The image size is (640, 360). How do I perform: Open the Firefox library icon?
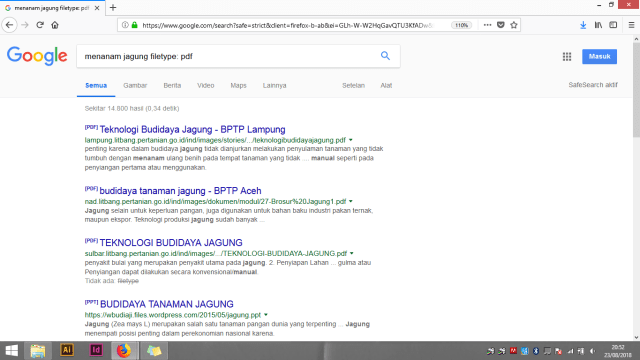598,25
